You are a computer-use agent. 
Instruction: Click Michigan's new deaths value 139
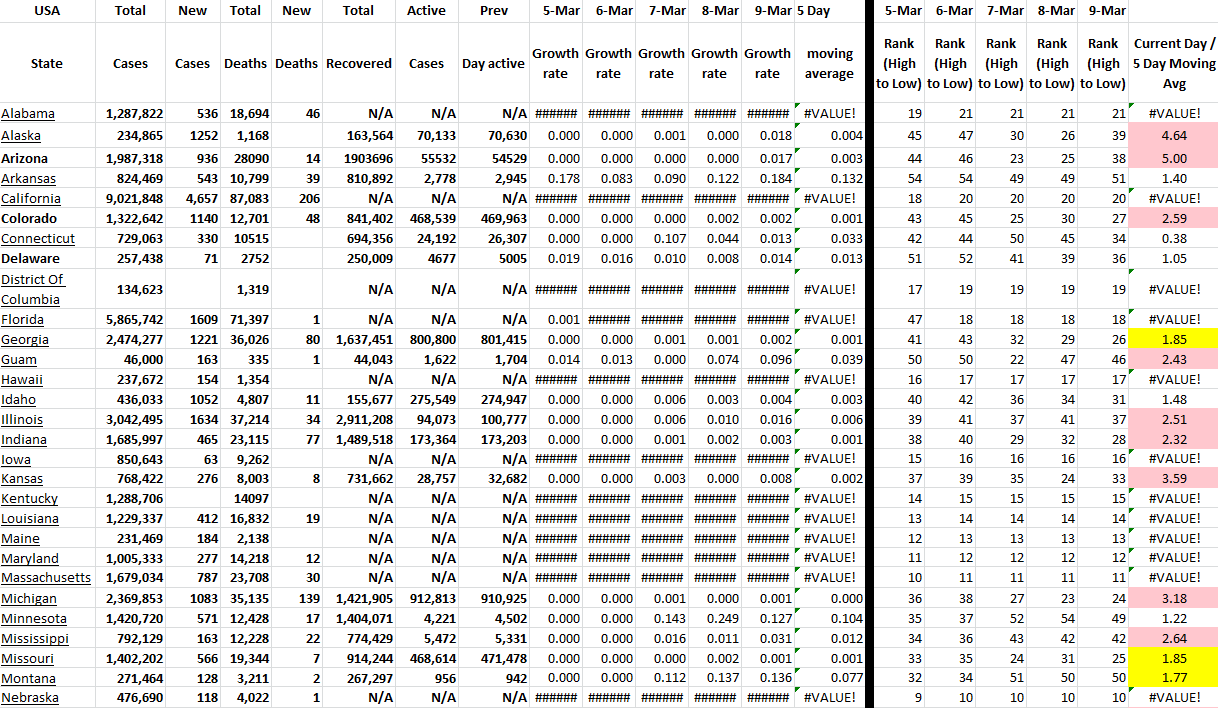click(x=297, y=598)
